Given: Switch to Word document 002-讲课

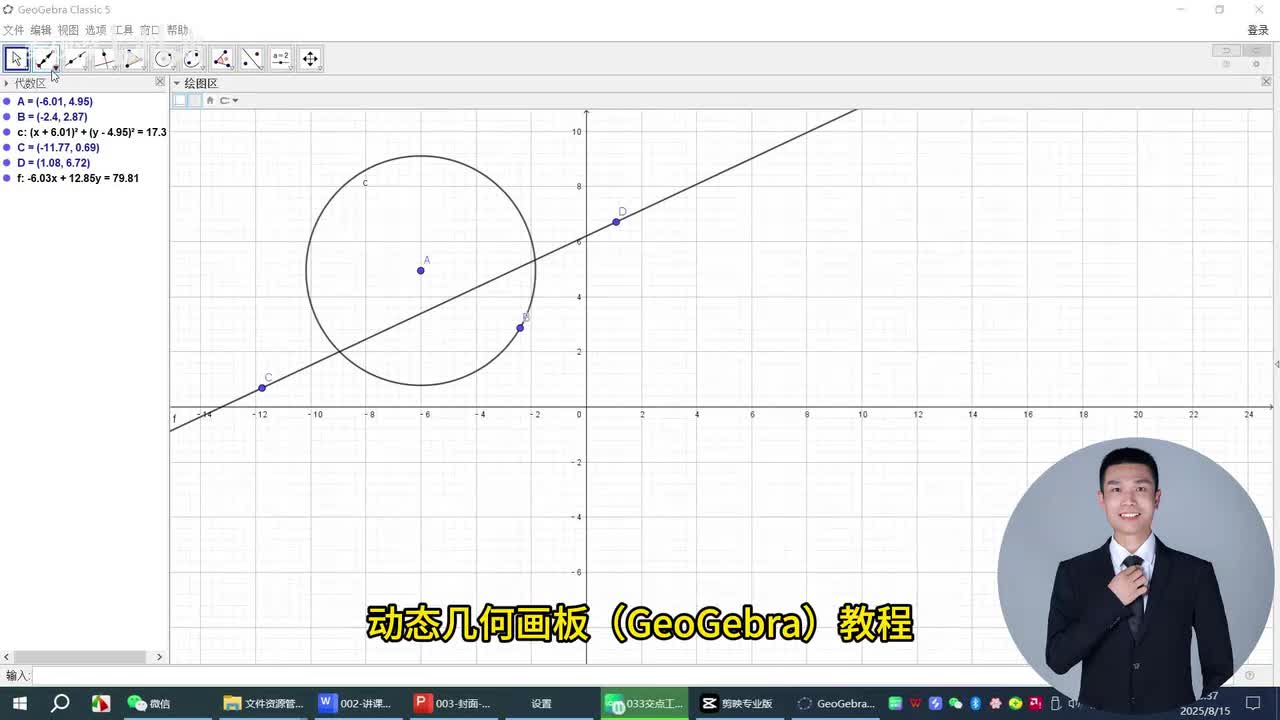Looking at the screenshot, I should (x=357, y=703).
